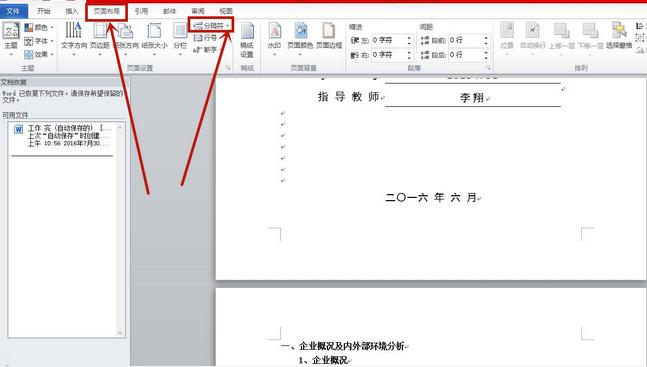Click the Word file icon in recovery list

(18, 130)
